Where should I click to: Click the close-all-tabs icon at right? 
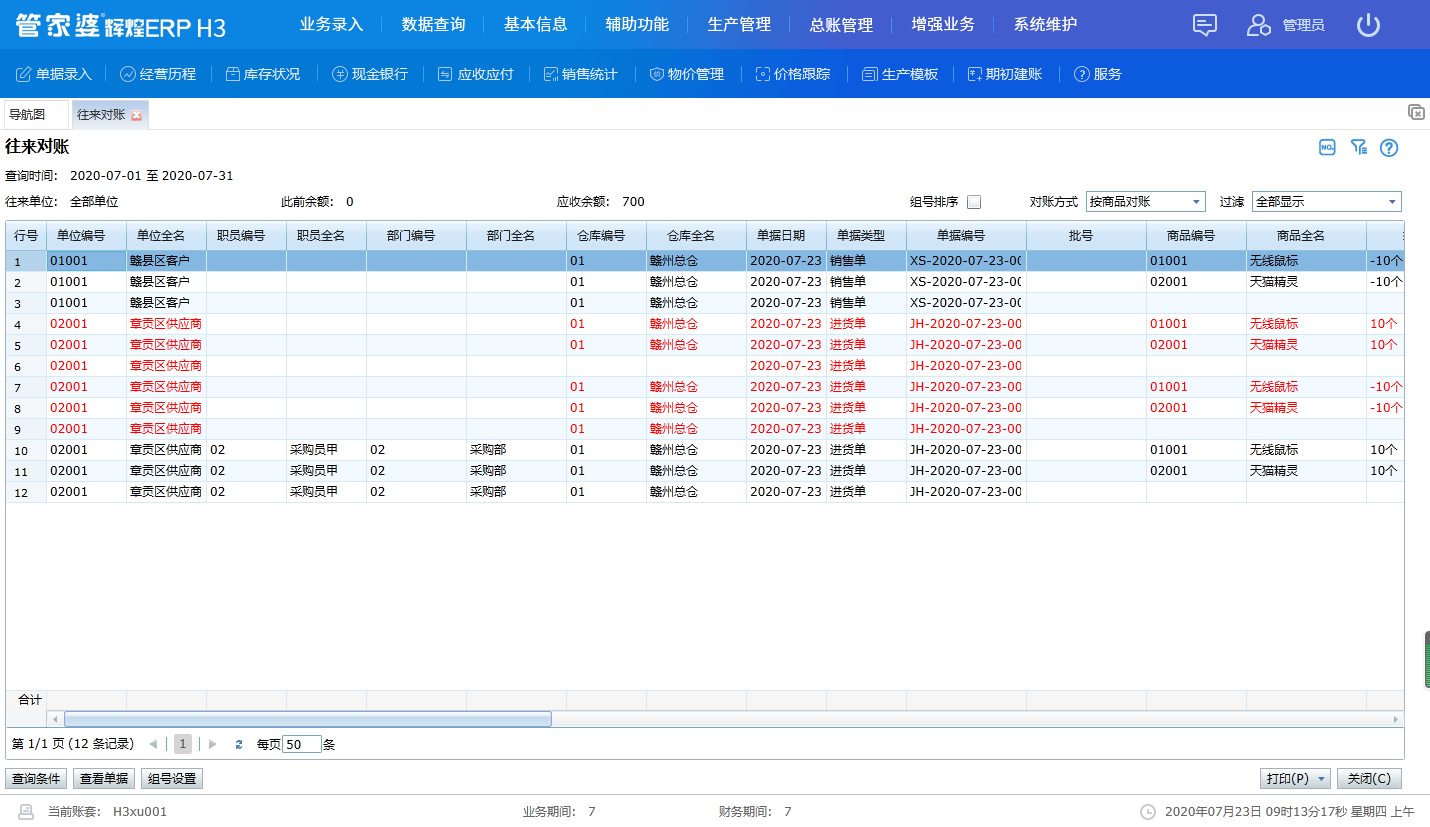coord(1416,112)
